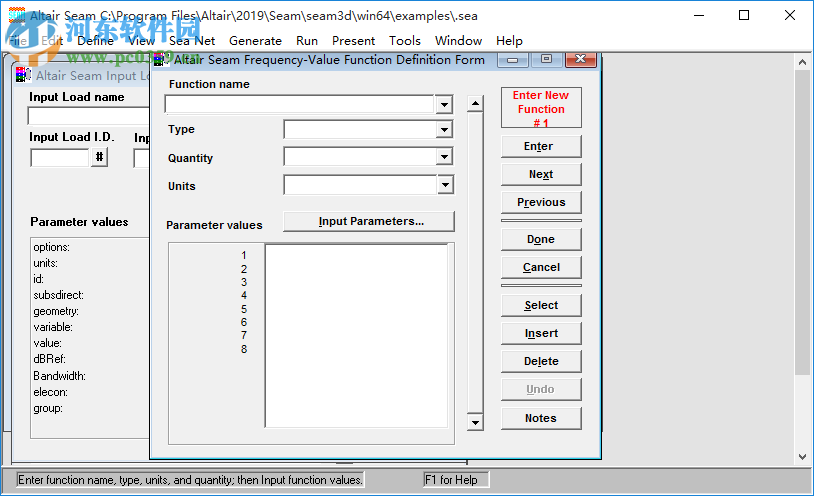
Task: Click the Next button
Action: tap(541, 175)
